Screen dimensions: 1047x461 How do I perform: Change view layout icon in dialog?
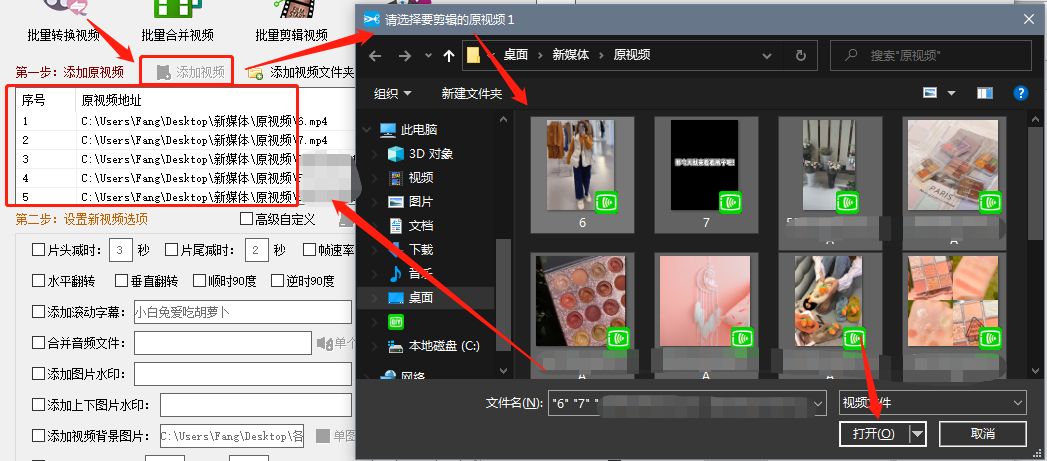pos(930,93)
